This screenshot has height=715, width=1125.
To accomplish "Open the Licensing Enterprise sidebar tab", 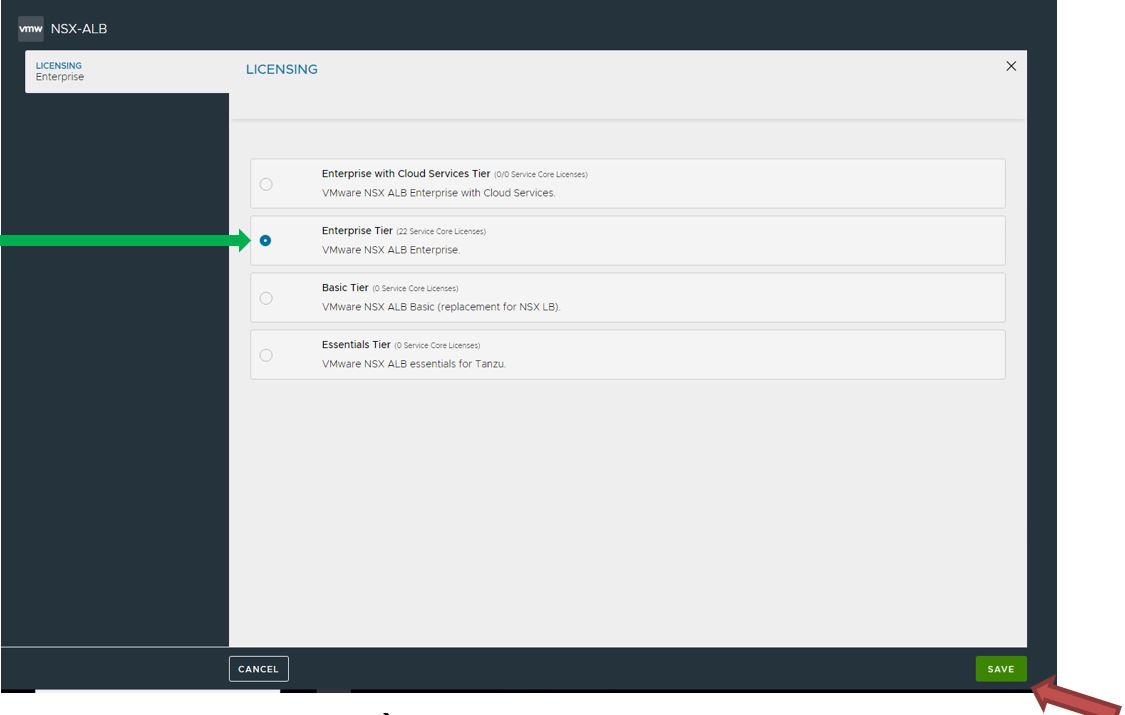I will (x=127, y=72).
